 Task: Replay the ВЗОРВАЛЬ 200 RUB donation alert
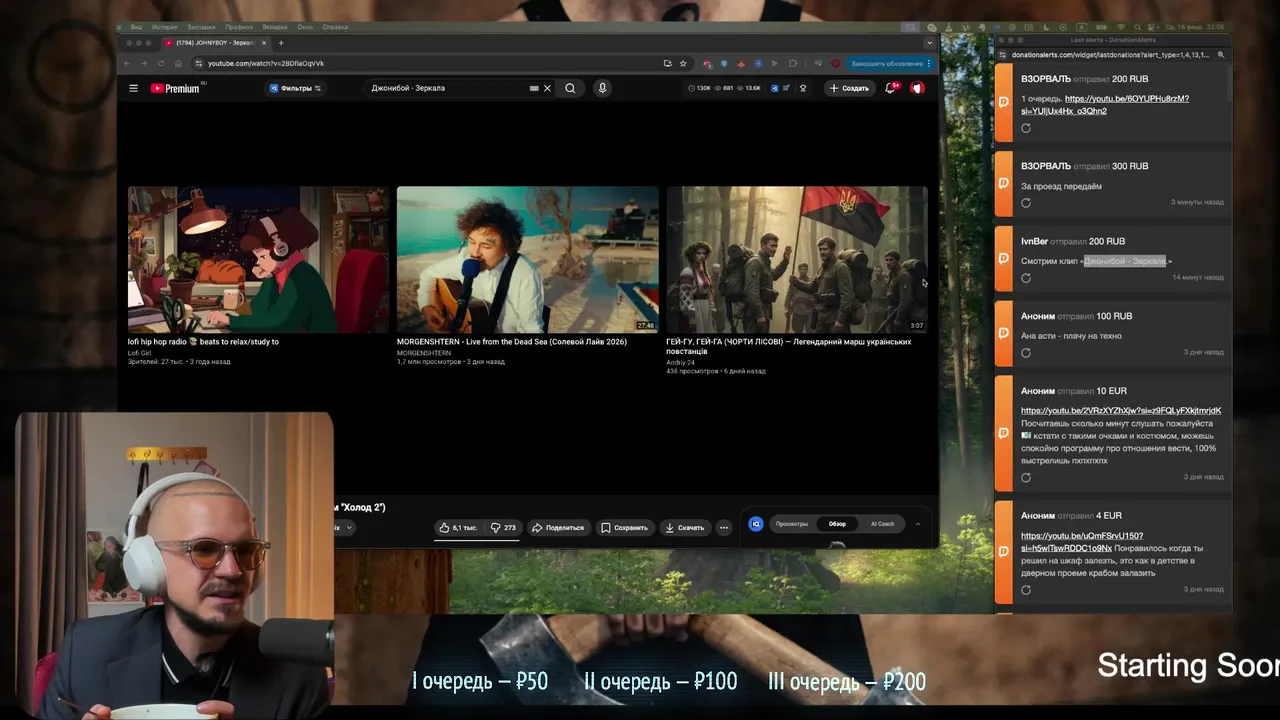[1026, 128]
